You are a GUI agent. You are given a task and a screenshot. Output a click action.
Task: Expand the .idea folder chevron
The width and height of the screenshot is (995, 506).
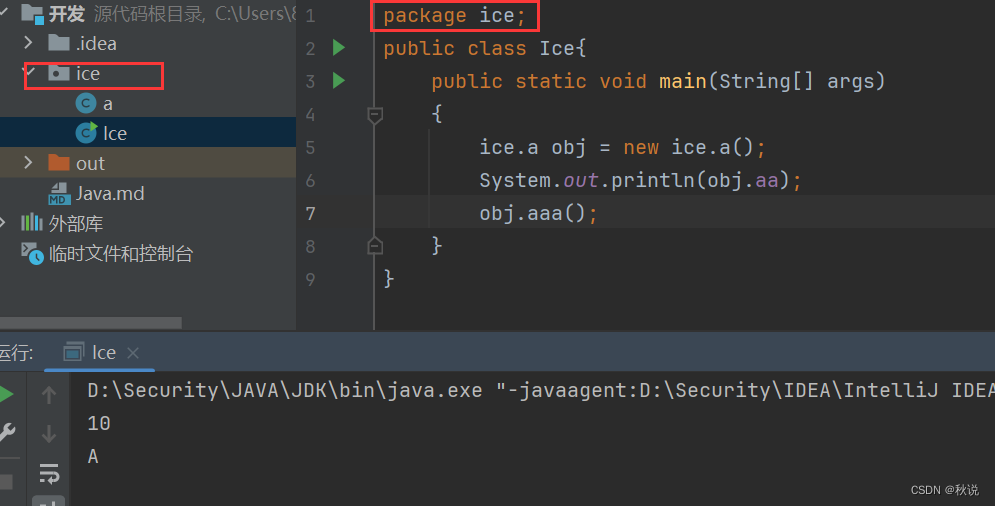click(x=28, y=43)
